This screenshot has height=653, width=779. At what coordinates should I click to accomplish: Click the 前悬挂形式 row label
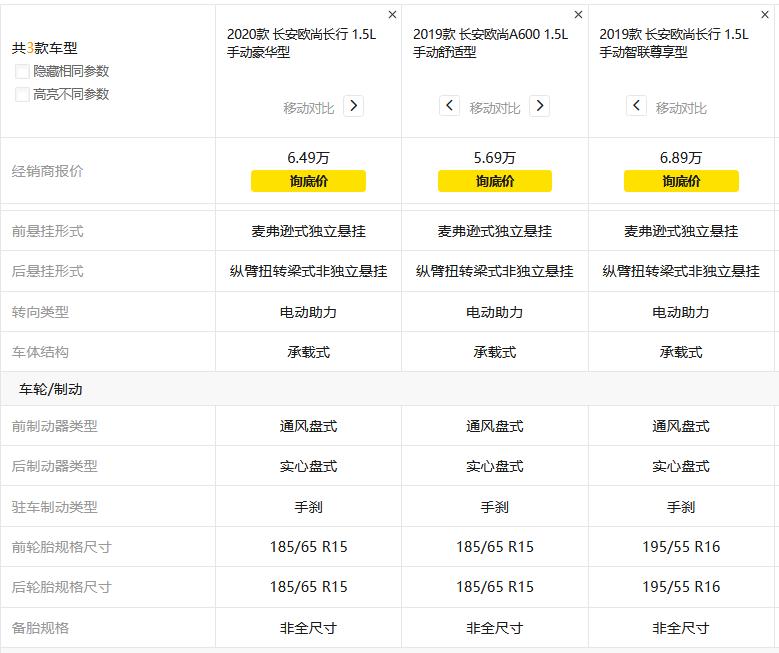47,231
